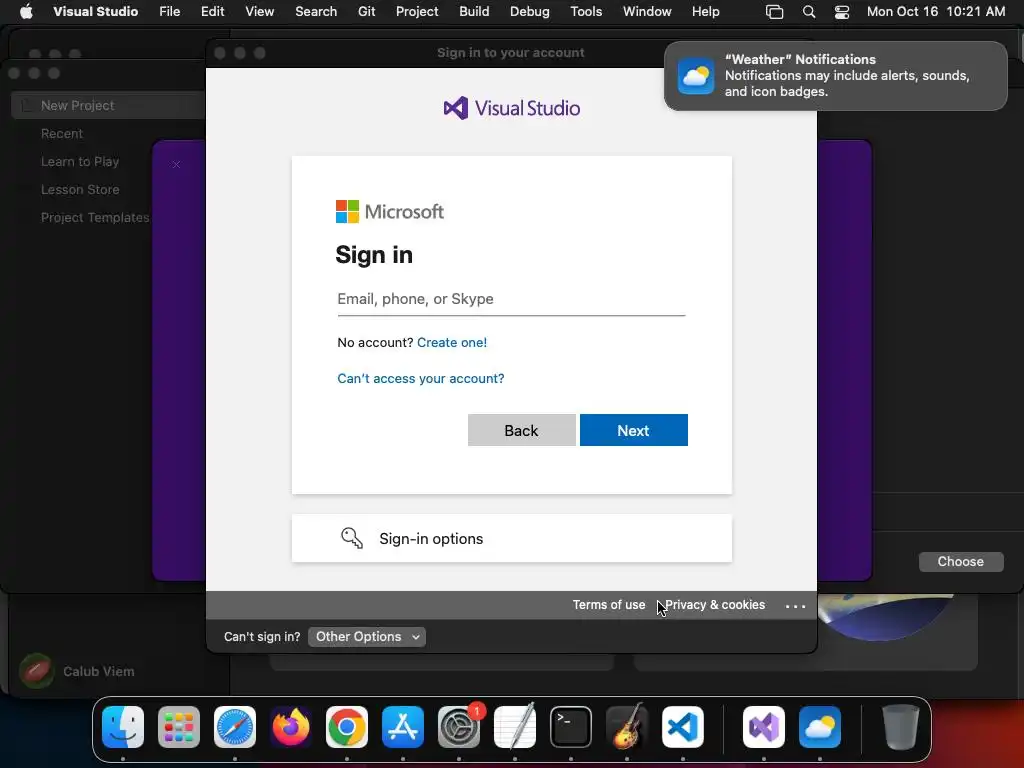Viewport: 1024px width, 768px height.
Task: Open the Tools menu
Action: 586,12
